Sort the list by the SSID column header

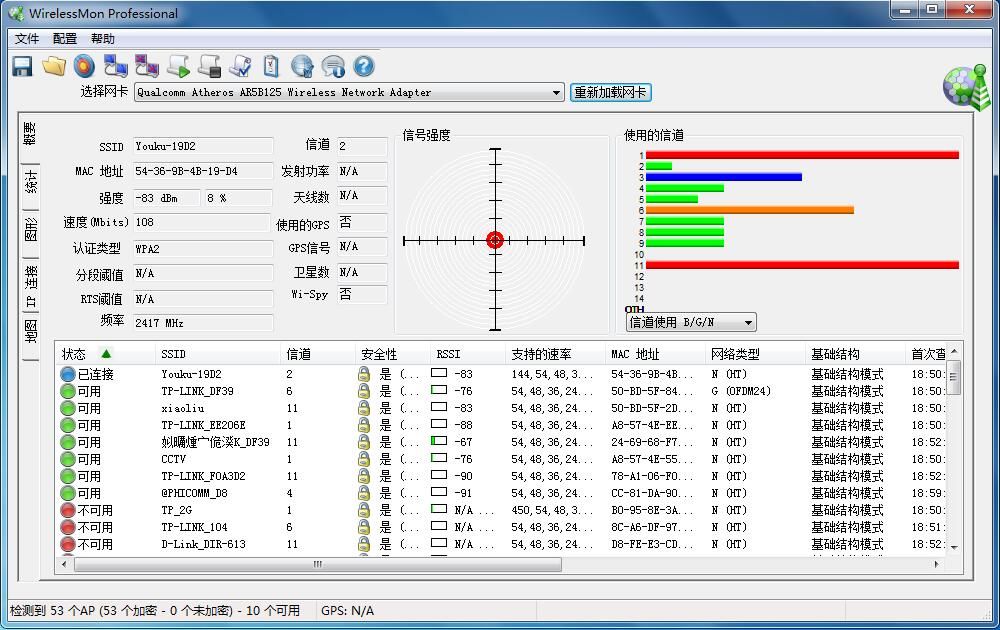218,354
